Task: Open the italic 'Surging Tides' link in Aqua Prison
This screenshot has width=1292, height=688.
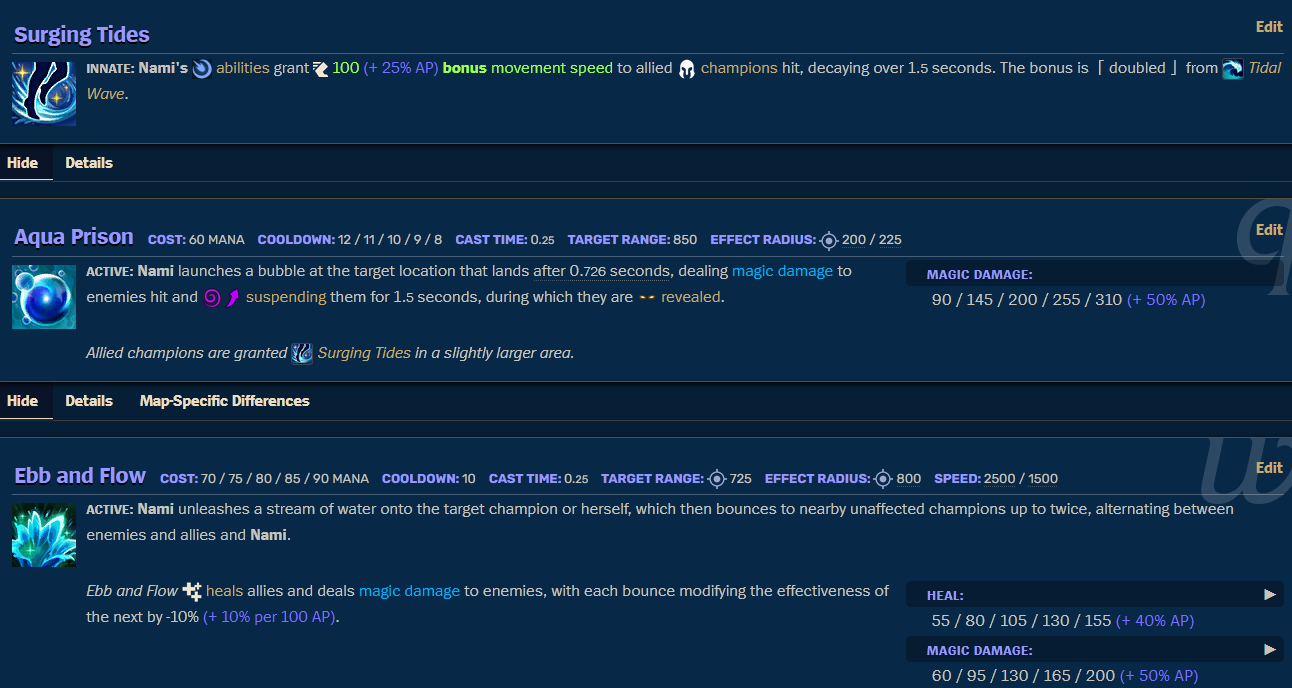Action: pos(364,353)
